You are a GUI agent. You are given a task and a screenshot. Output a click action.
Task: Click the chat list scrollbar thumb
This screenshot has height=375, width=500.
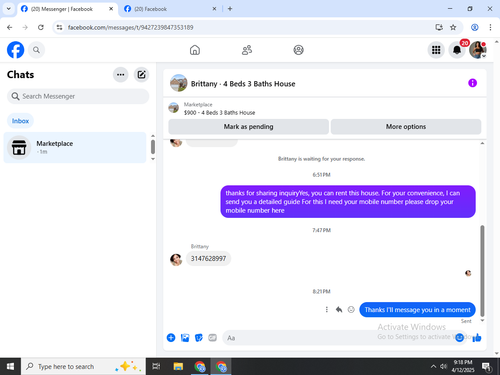pos(153,147)
